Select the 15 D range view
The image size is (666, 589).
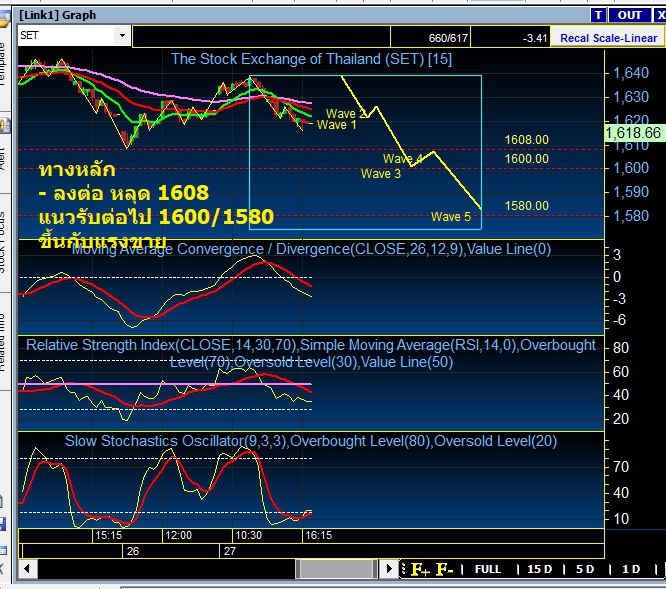tap(539, 569)
